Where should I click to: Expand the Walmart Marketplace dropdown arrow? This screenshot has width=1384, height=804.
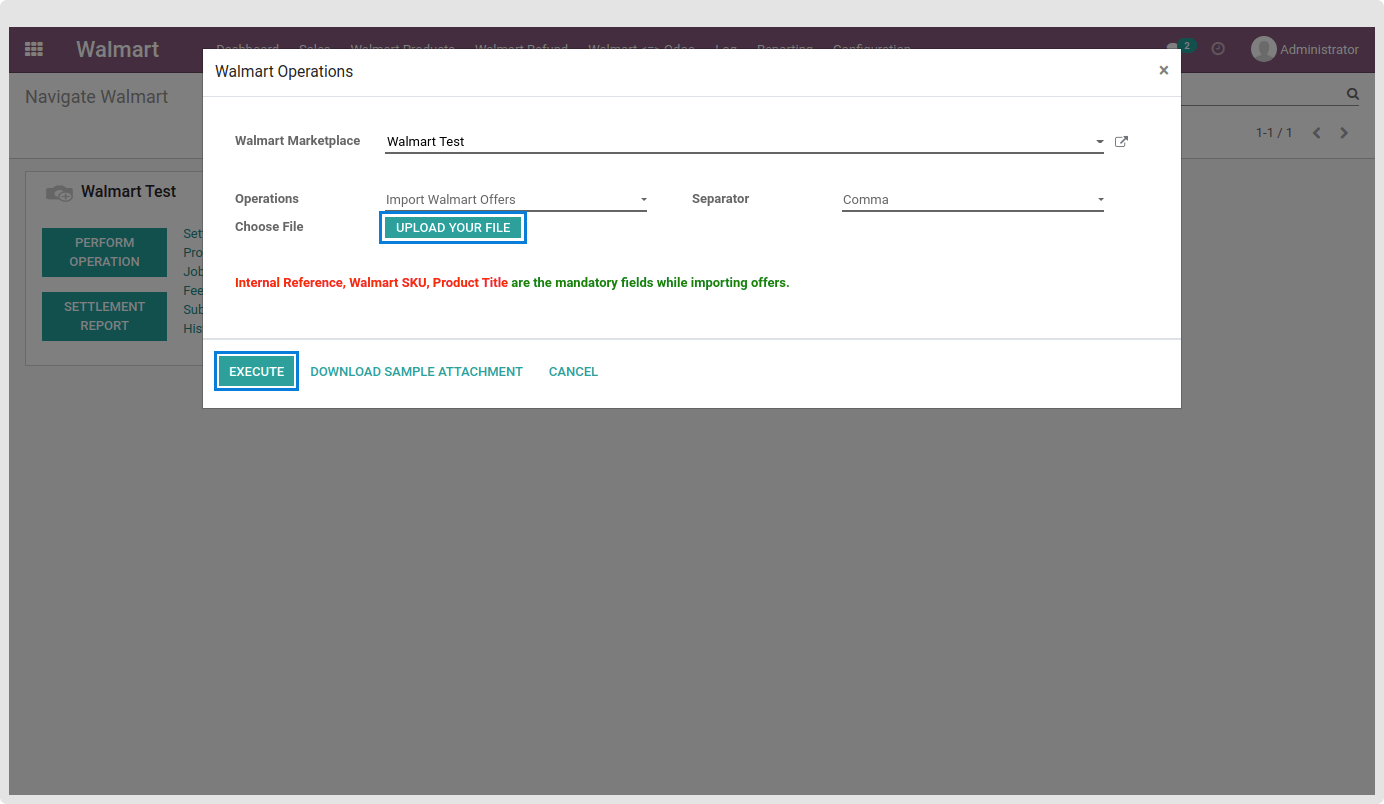1099,142
